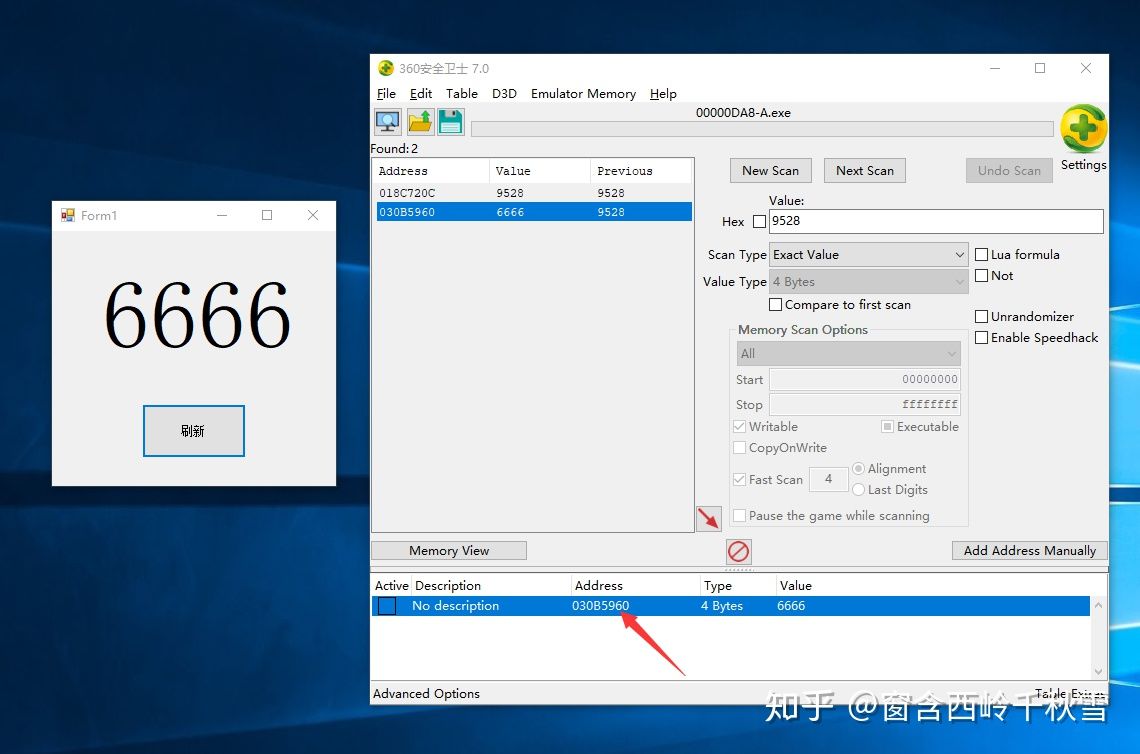Click the Active column header
The width and height of the screenshot is (1140, 754).
(392, 585)
